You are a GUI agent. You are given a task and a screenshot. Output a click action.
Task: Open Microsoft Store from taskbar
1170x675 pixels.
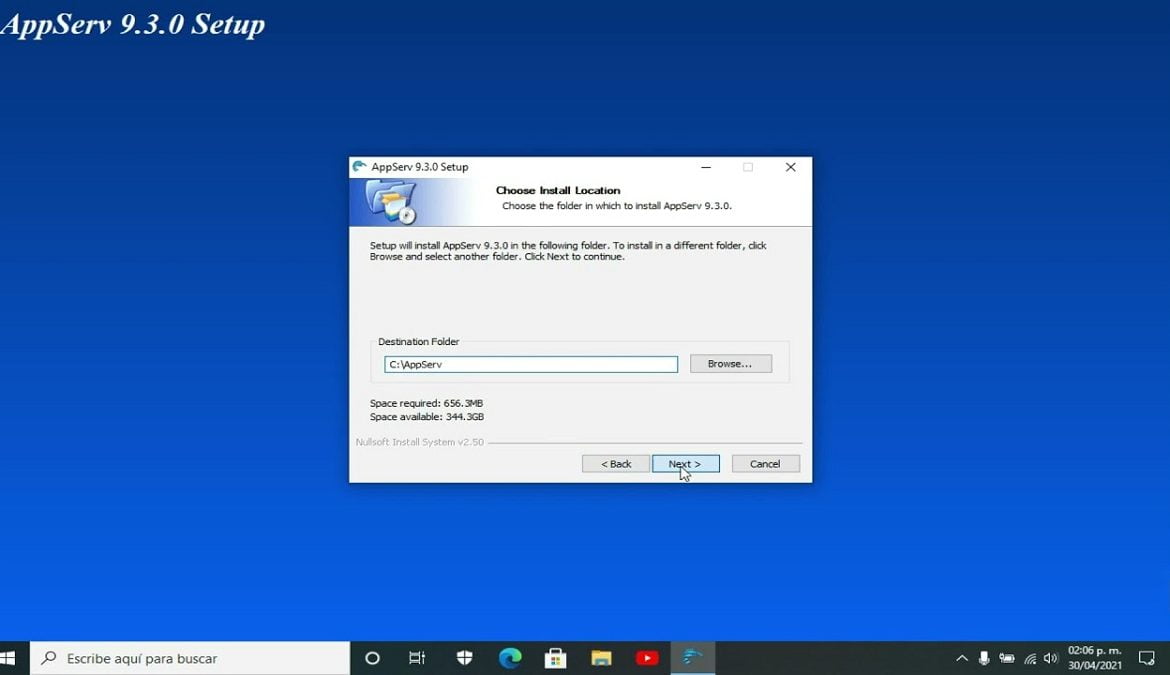tap(555, 658)
